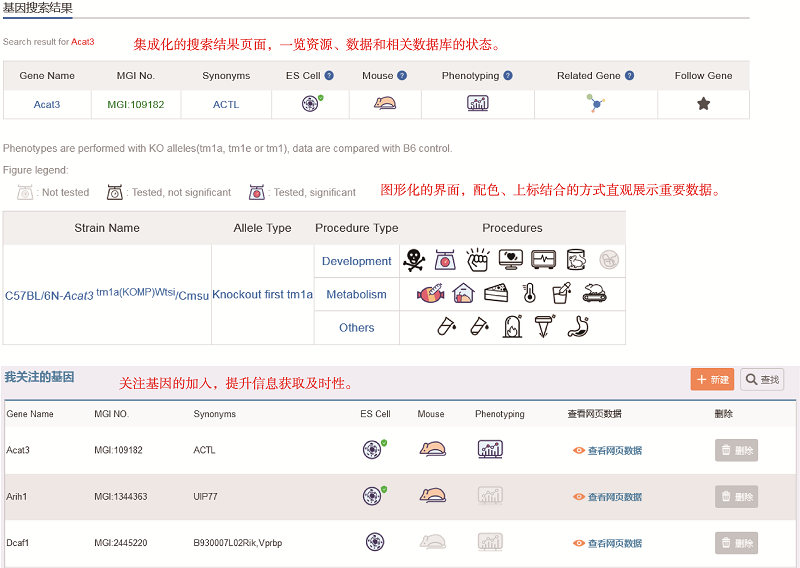Select the first test tube icon in Others
800x568 pixels.
tap(447, 326)
